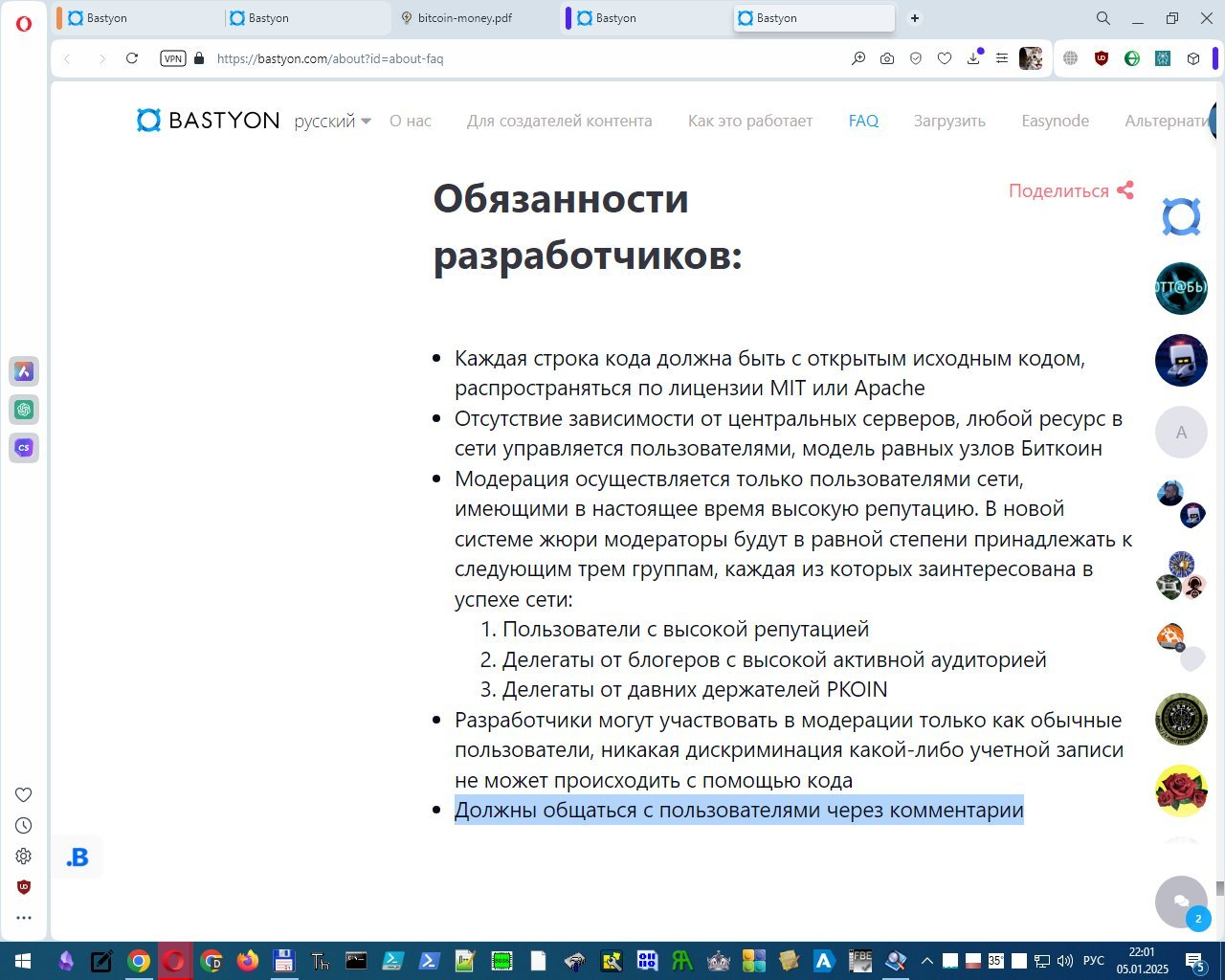Viewport: 1225px width, 980px height.
Task: Click the page vertical scrollbar thumb
Action: [x=1219, y=888]
